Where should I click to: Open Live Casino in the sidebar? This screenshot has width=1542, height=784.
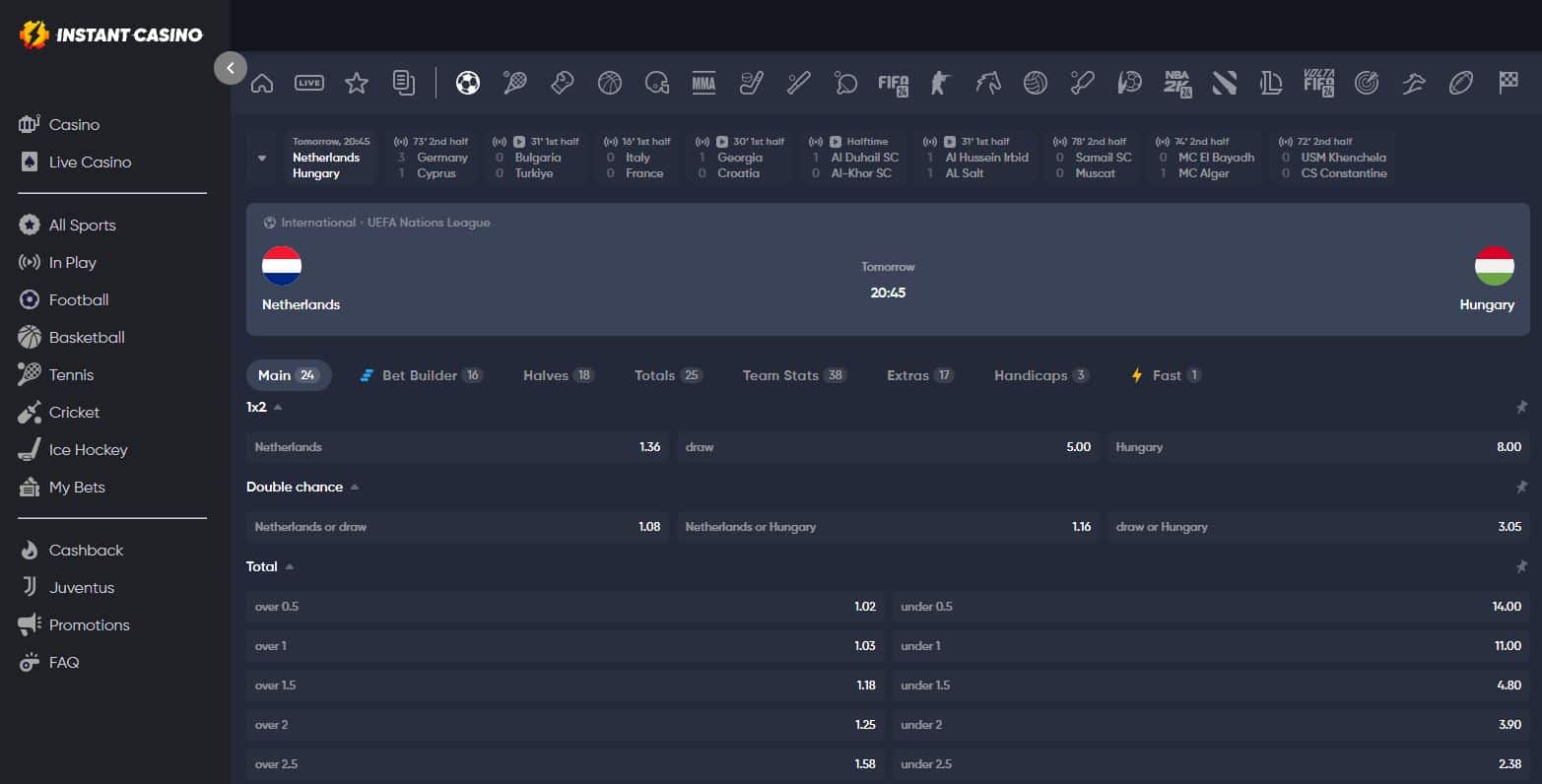(90, 163)
